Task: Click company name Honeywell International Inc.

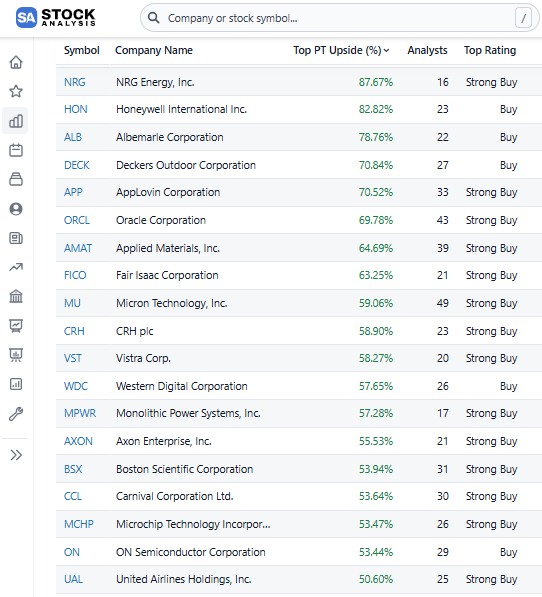Action: click(x=182, y=109)
